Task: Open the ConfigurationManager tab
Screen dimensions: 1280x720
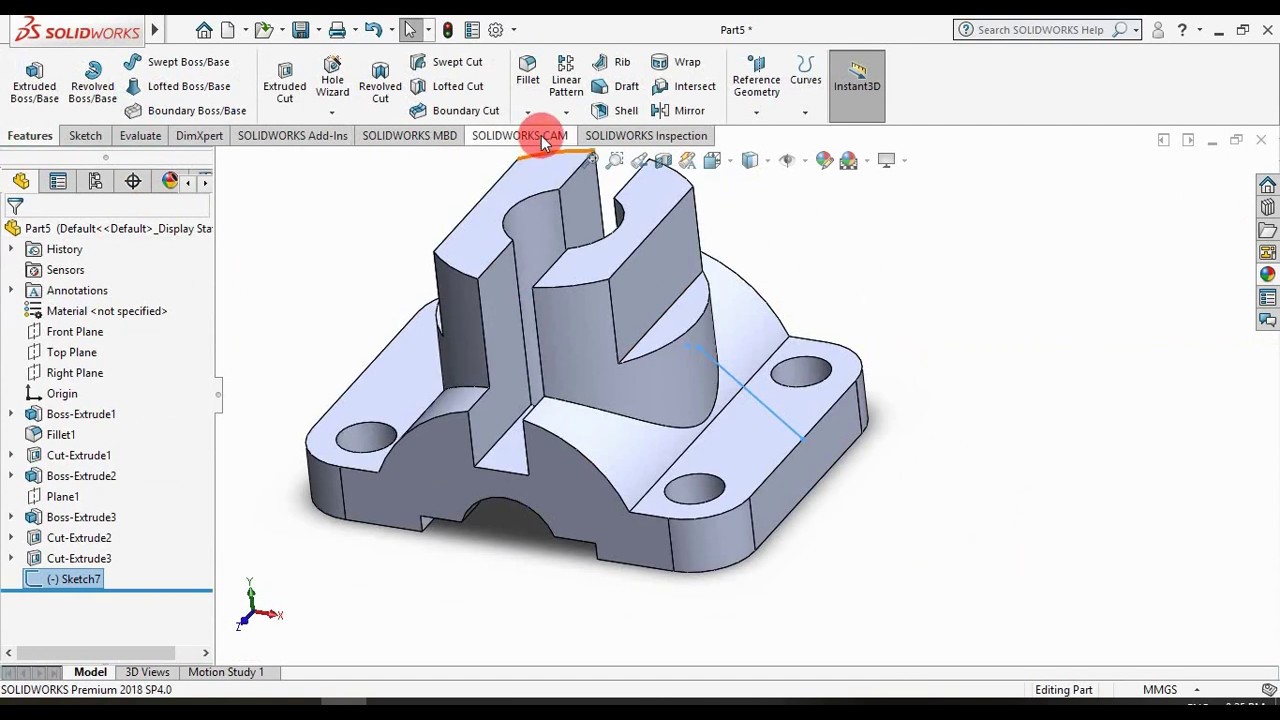Action: point(95,181)
